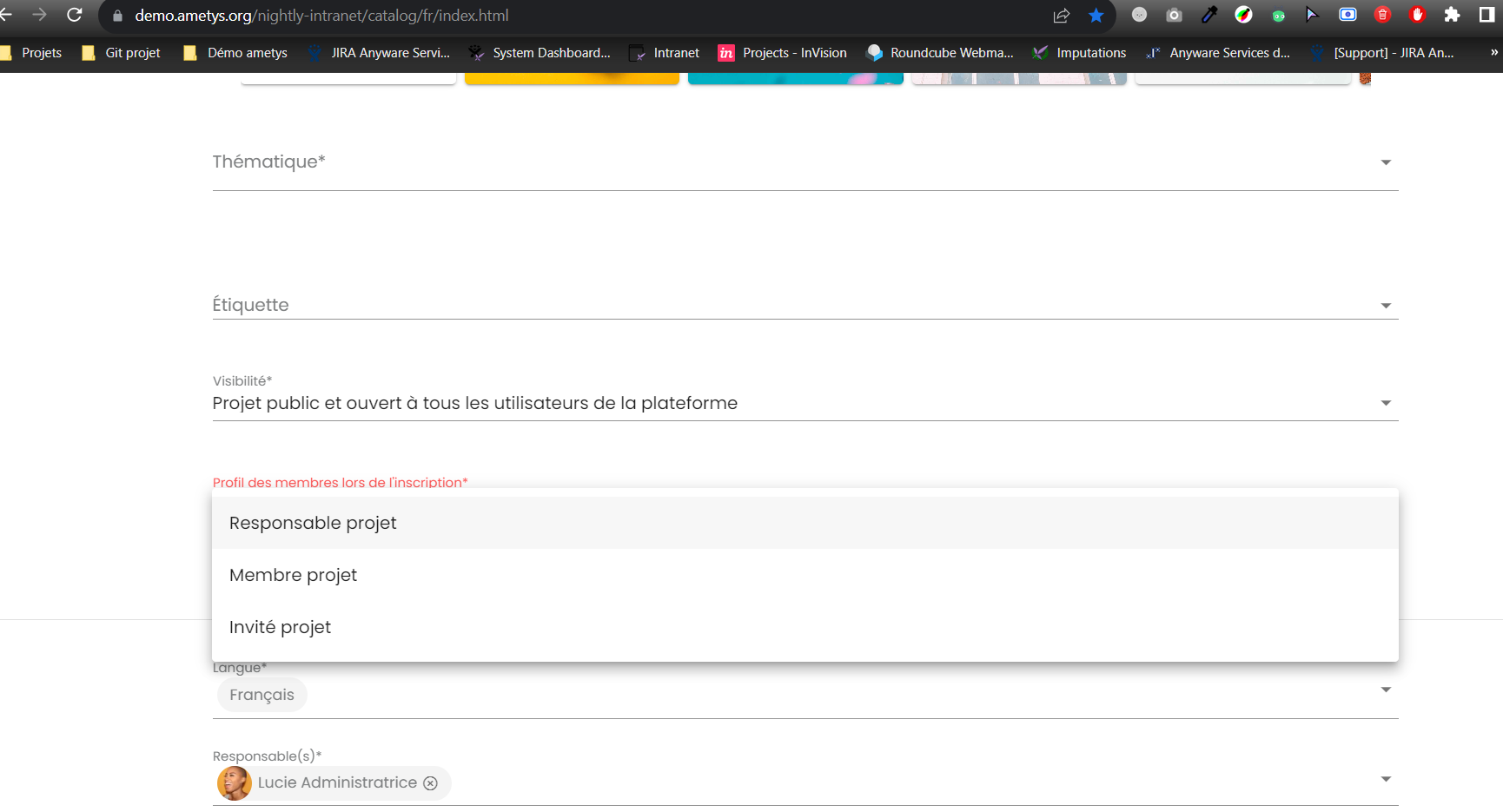The image size is (1503, 812).
Task: Open the browser extensions puzzle icon
Action: [x=1452, y=15]
